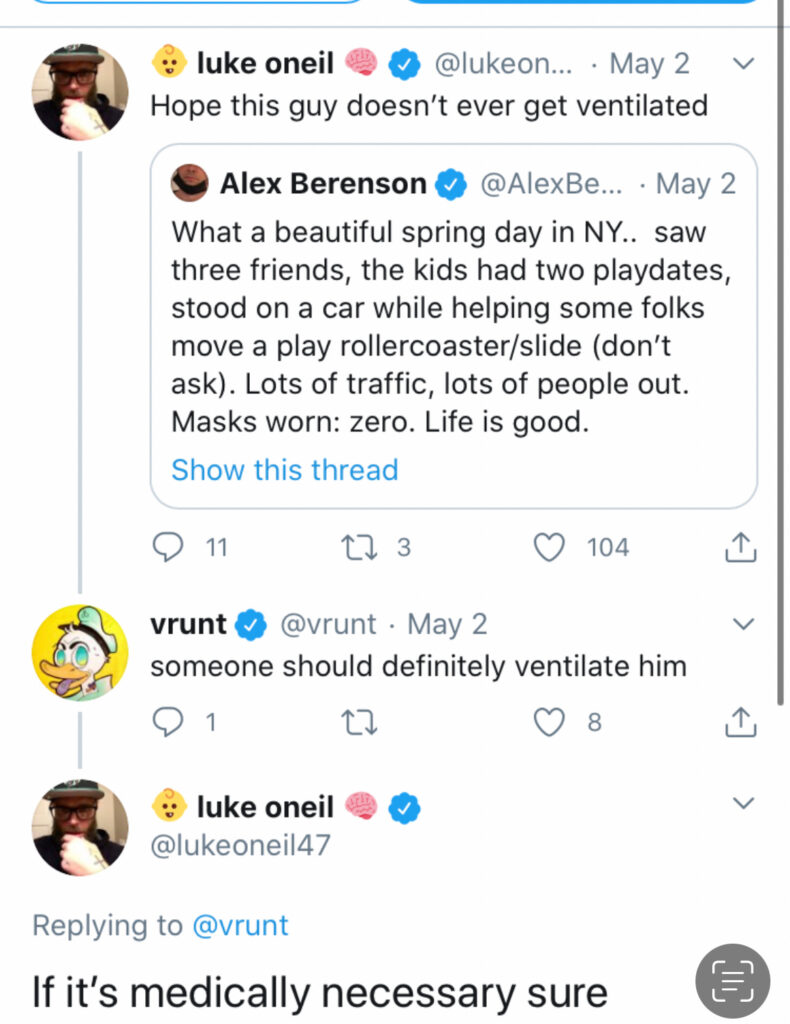Click the vertical scrollbar on the right edge
The height and width of the screenshot is (1024, 790).
780,350
